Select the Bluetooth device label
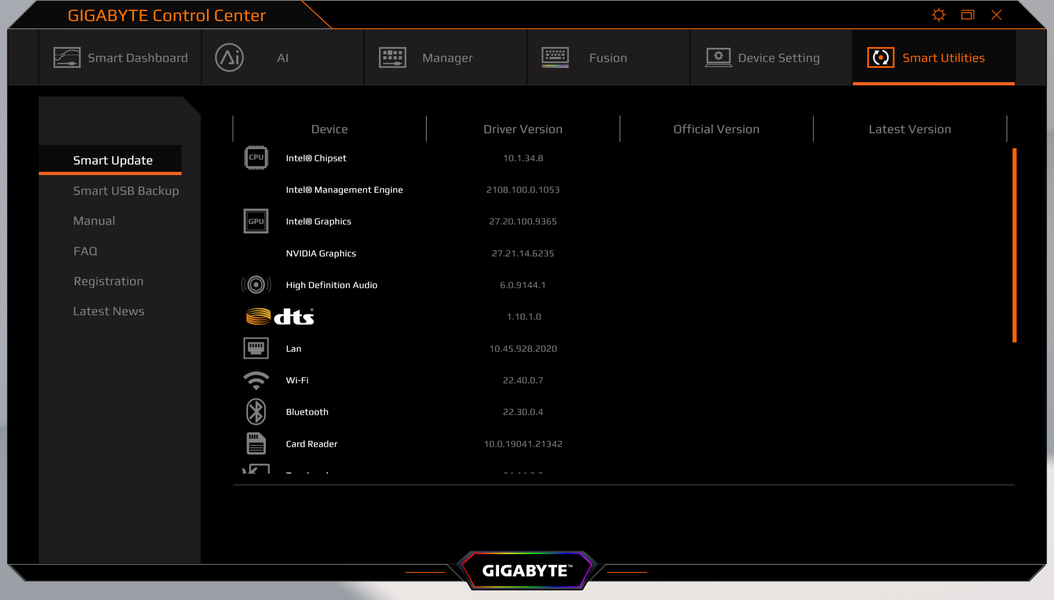Screen dimensions: 1054x600 (x=307, y=412)
